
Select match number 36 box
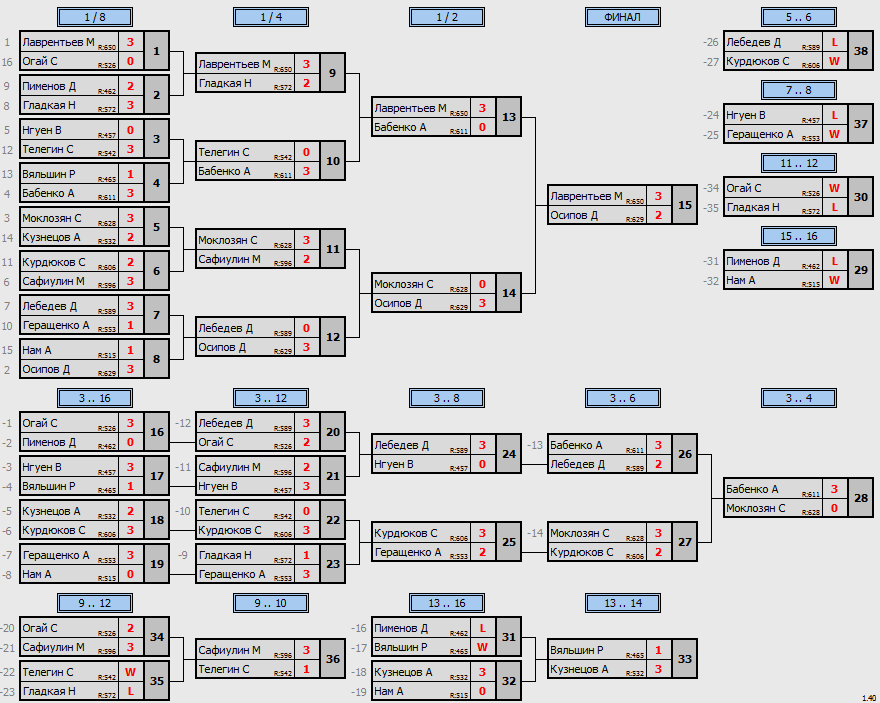pyautogui.click(x=332, y=659)
